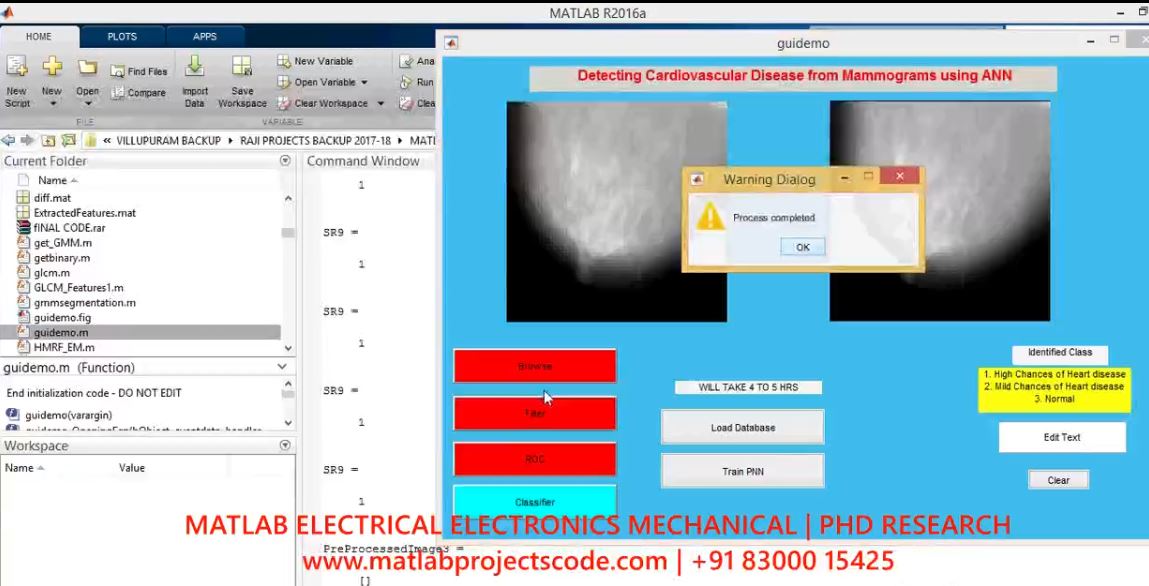Click the Value column header in Workspace
Image resolution: width=1149 pixels, height=586 pixels.
[132, 467]
